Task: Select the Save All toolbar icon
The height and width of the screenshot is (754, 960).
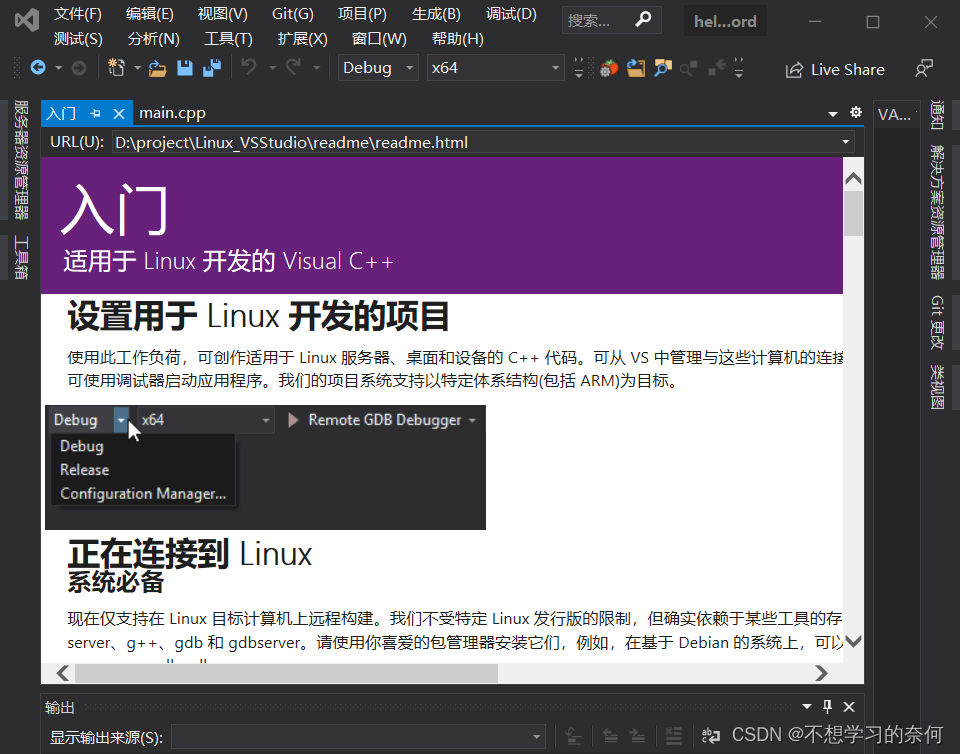Action: [211, 68]
